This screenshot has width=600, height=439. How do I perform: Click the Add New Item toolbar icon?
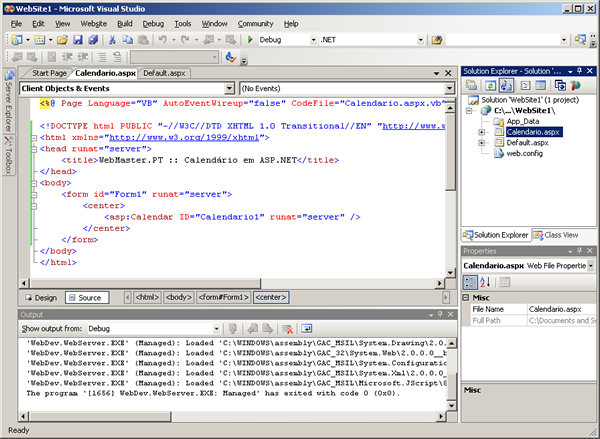pos(39,40)
